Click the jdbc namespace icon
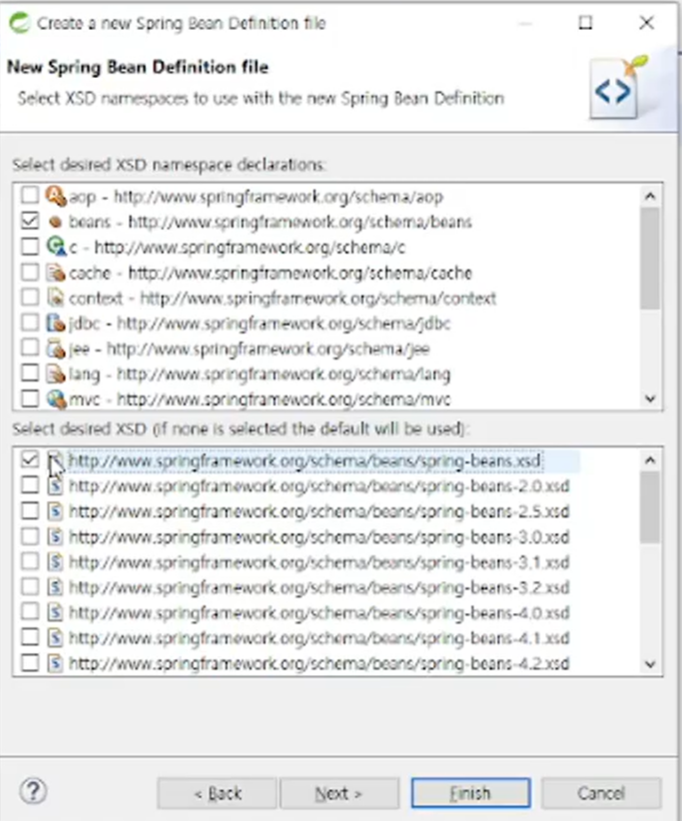This screenshot has width=682, height=821. pos(55,323)
